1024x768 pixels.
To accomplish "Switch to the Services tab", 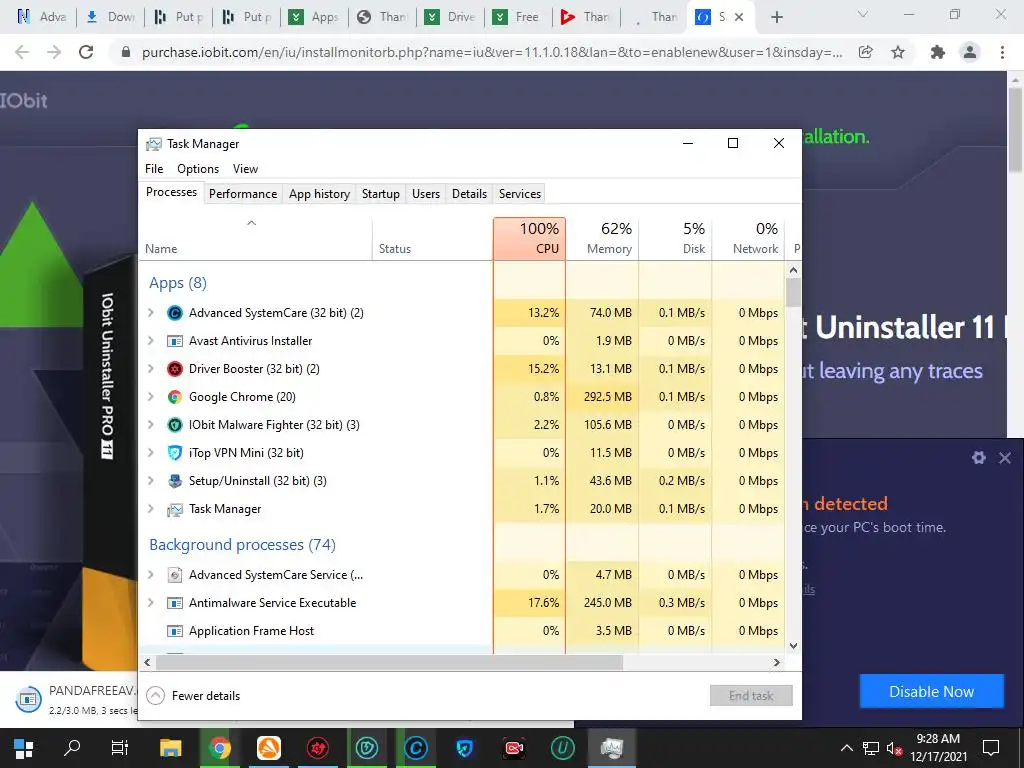I will 520,194.
